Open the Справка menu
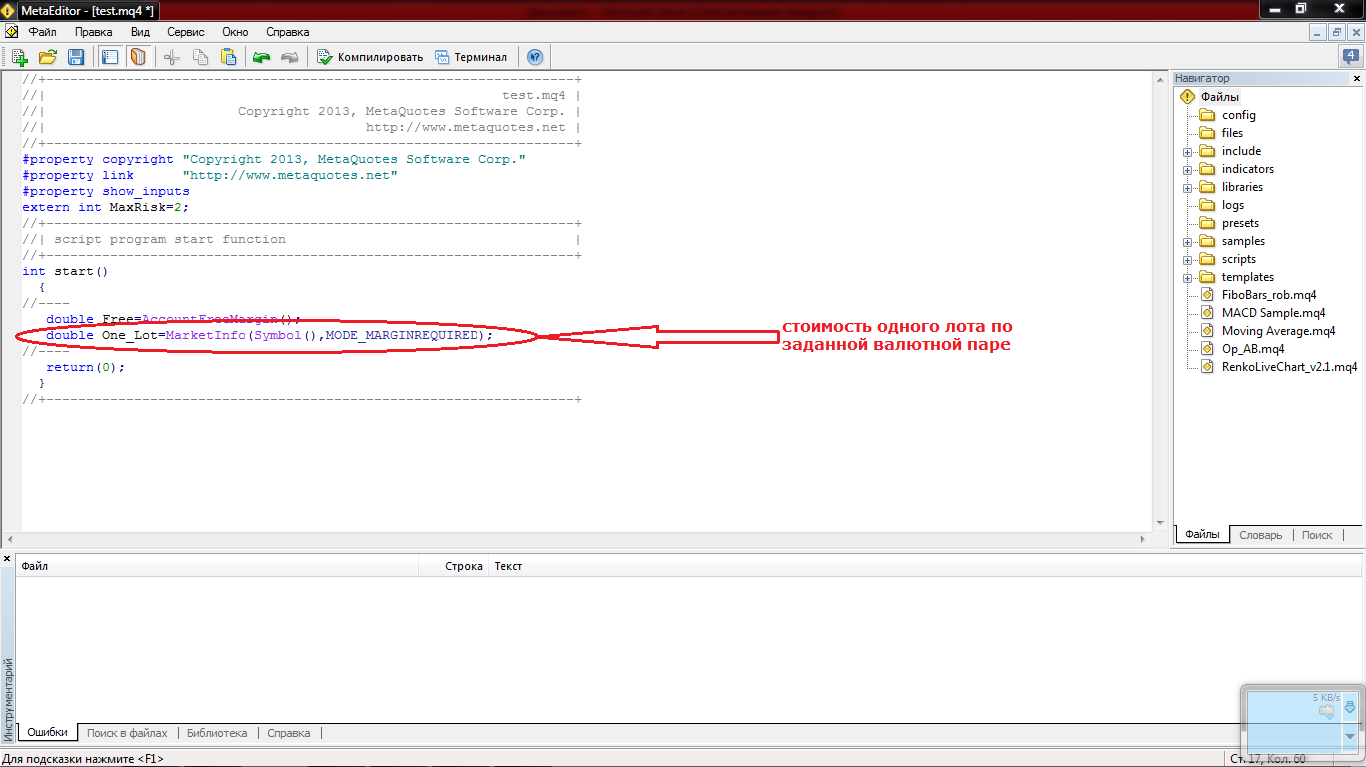This screenshot has height=767, width=1366. click(x=288, y=32)
